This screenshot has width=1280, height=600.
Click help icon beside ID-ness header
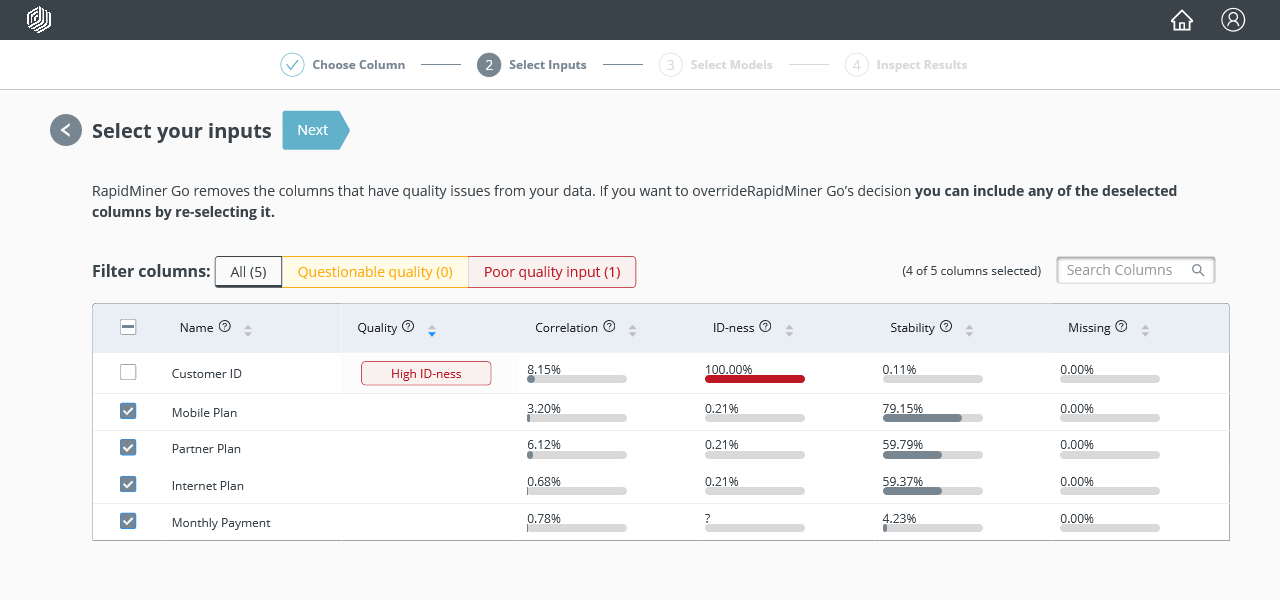point(765,327)
